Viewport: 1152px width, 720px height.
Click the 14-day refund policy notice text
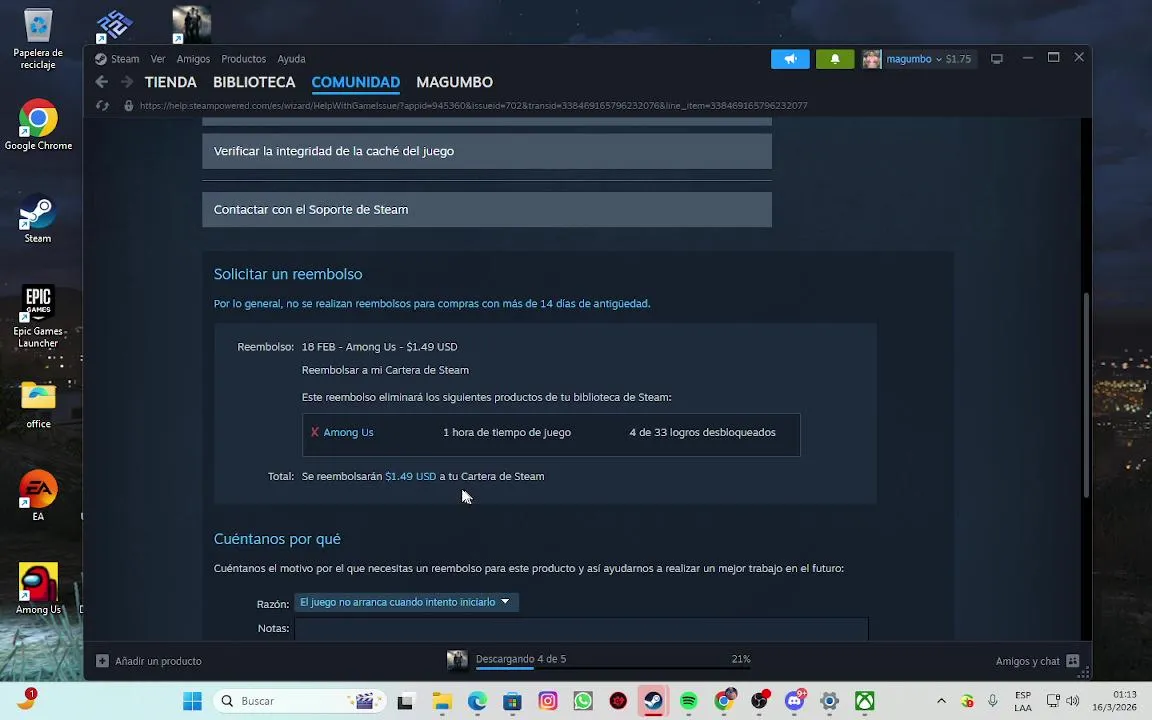pyautogui.click(x=432, y=303)
